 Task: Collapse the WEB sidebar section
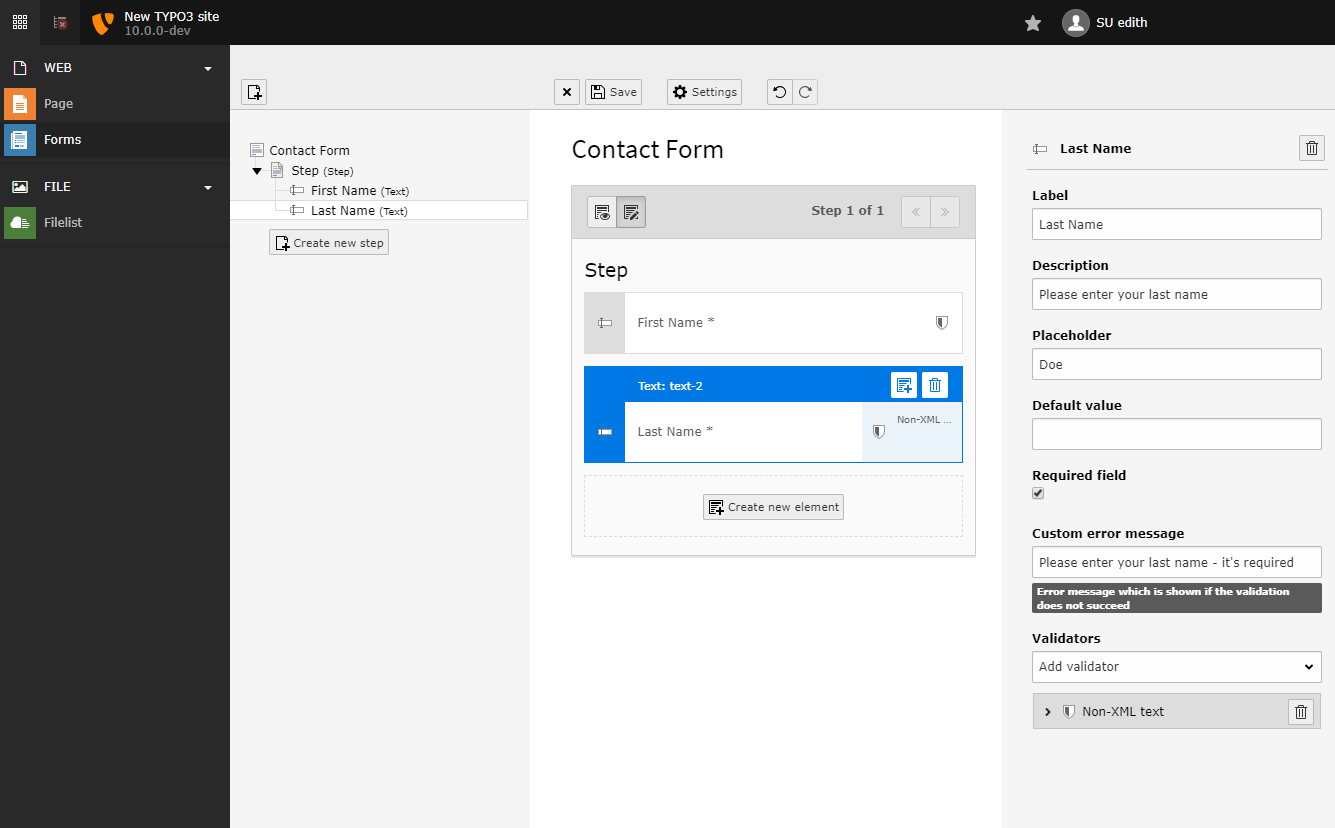point(207,68)
